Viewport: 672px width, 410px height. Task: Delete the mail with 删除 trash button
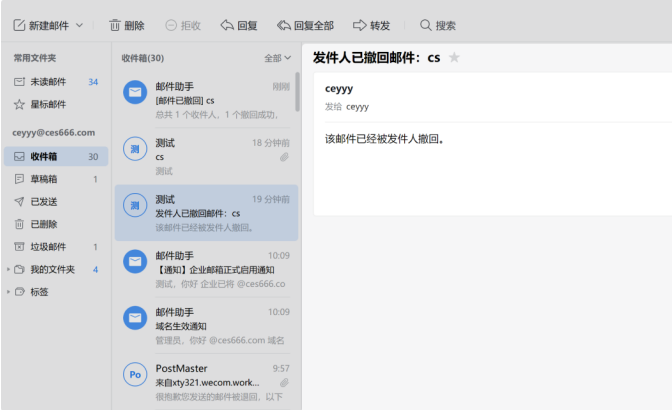pyautogui.click(x=126, y=24)
